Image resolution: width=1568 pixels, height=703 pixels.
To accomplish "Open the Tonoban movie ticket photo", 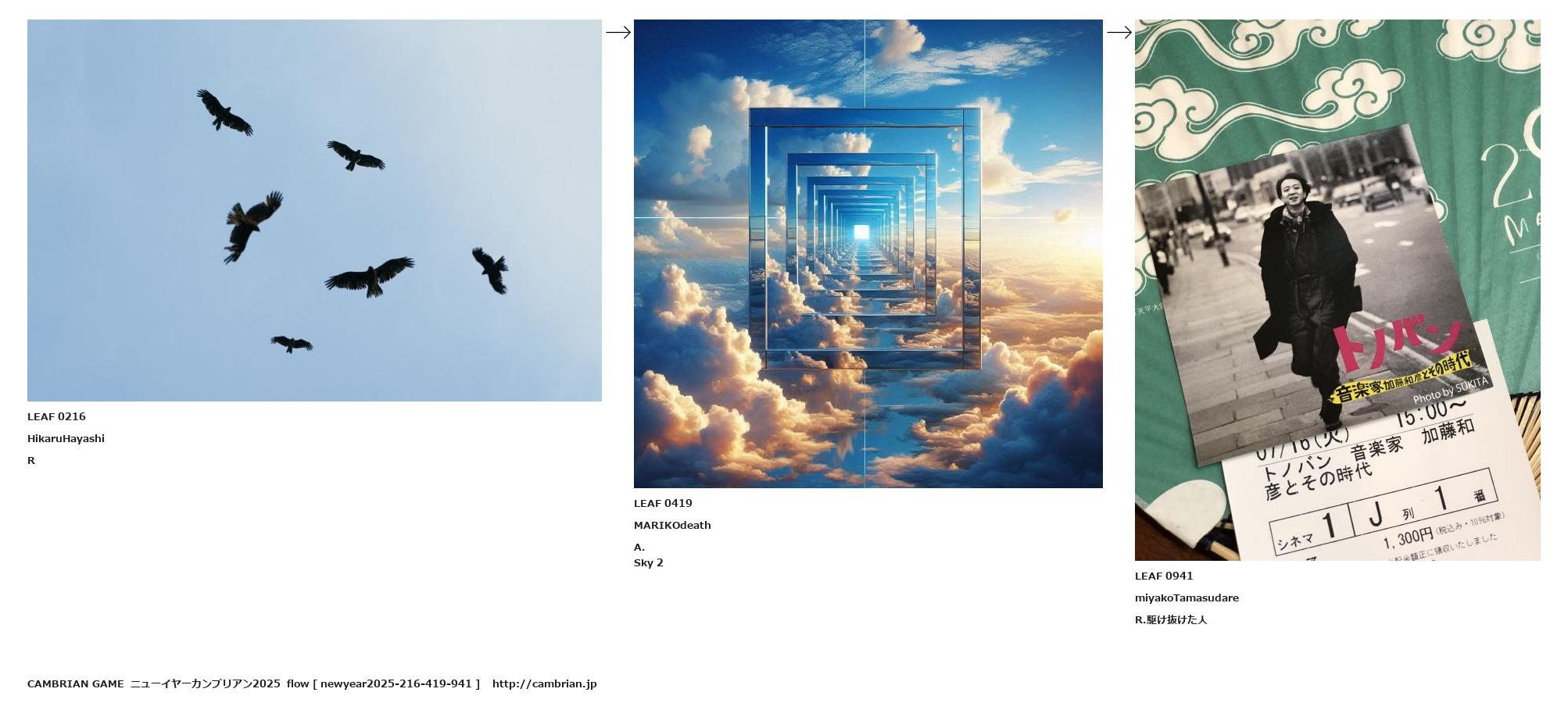I will tap(1337, 290).
